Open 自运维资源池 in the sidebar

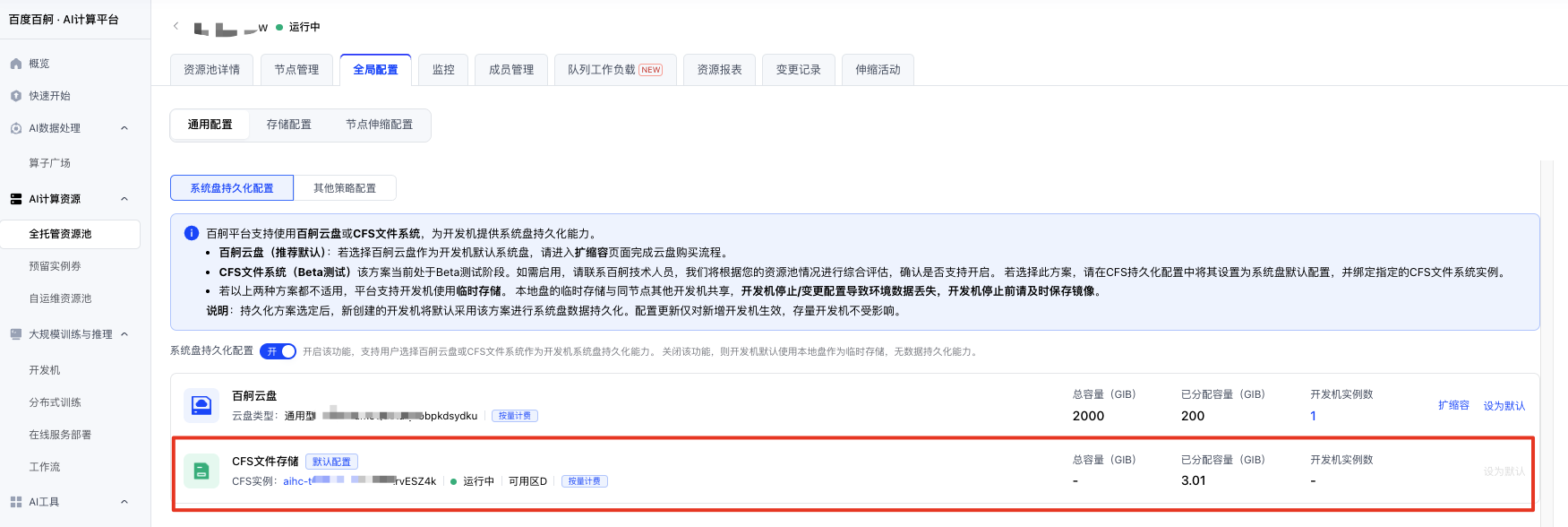(60, 298)
